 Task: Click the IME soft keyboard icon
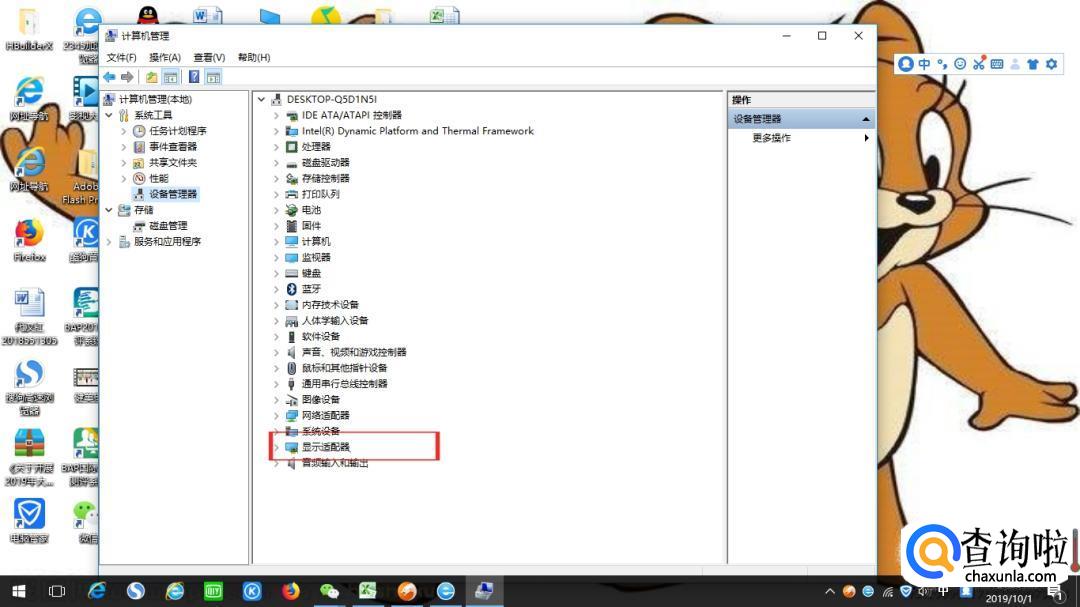pyautogui.click(x=997, y=64)
